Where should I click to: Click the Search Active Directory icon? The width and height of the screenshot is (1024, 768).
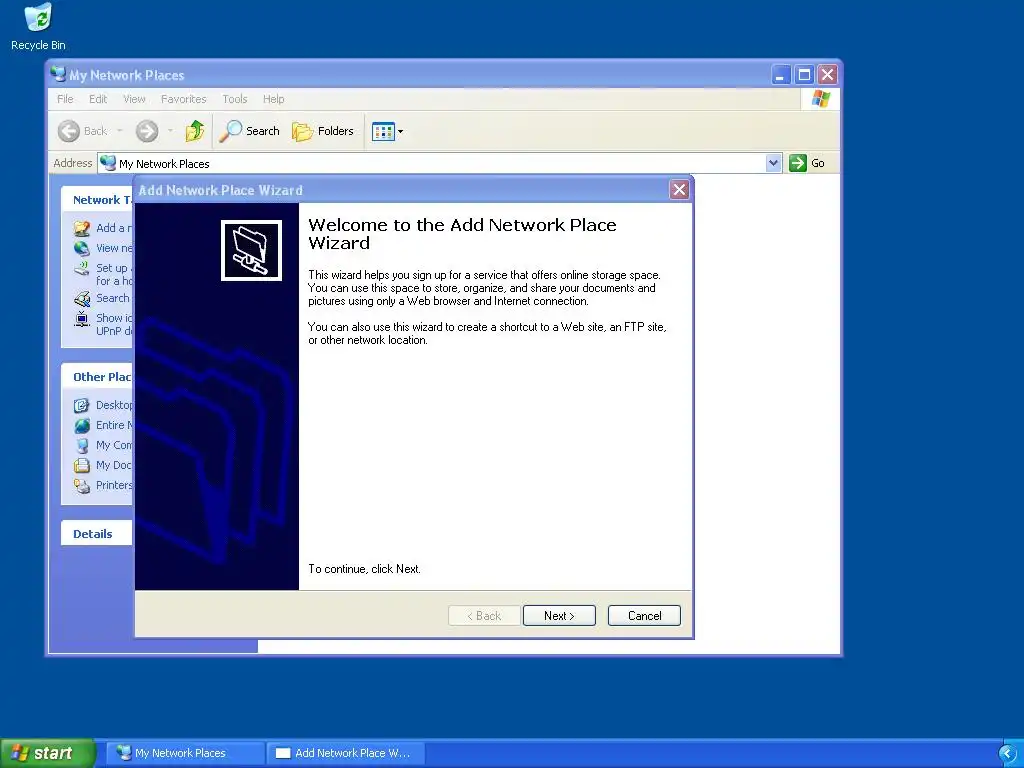pos(82,298)
